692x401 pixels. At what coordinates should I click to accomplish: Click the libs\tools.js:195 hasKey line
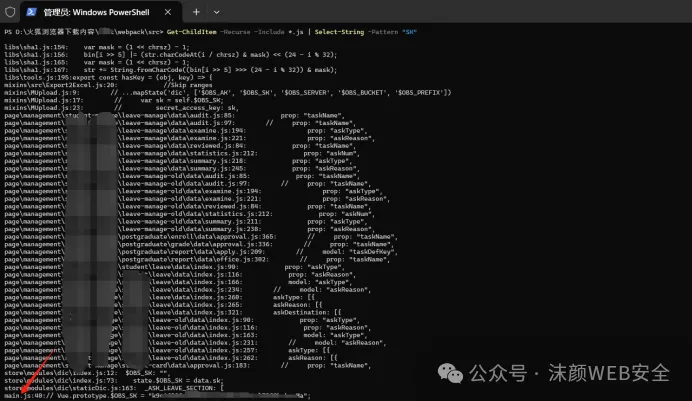109,77
